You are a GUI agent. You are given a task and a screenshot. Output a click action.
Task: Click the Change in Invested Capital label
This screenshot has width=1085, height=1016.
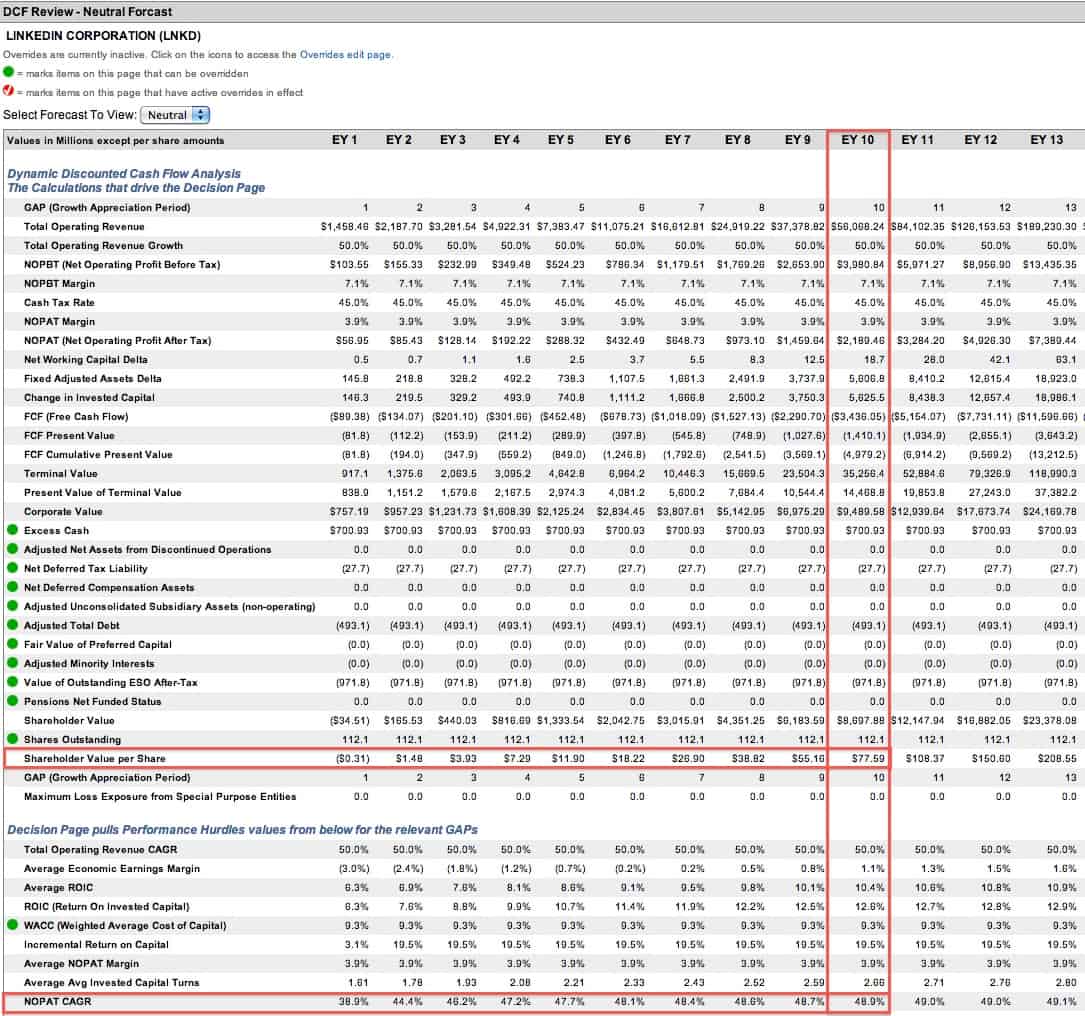pos(89,398)
